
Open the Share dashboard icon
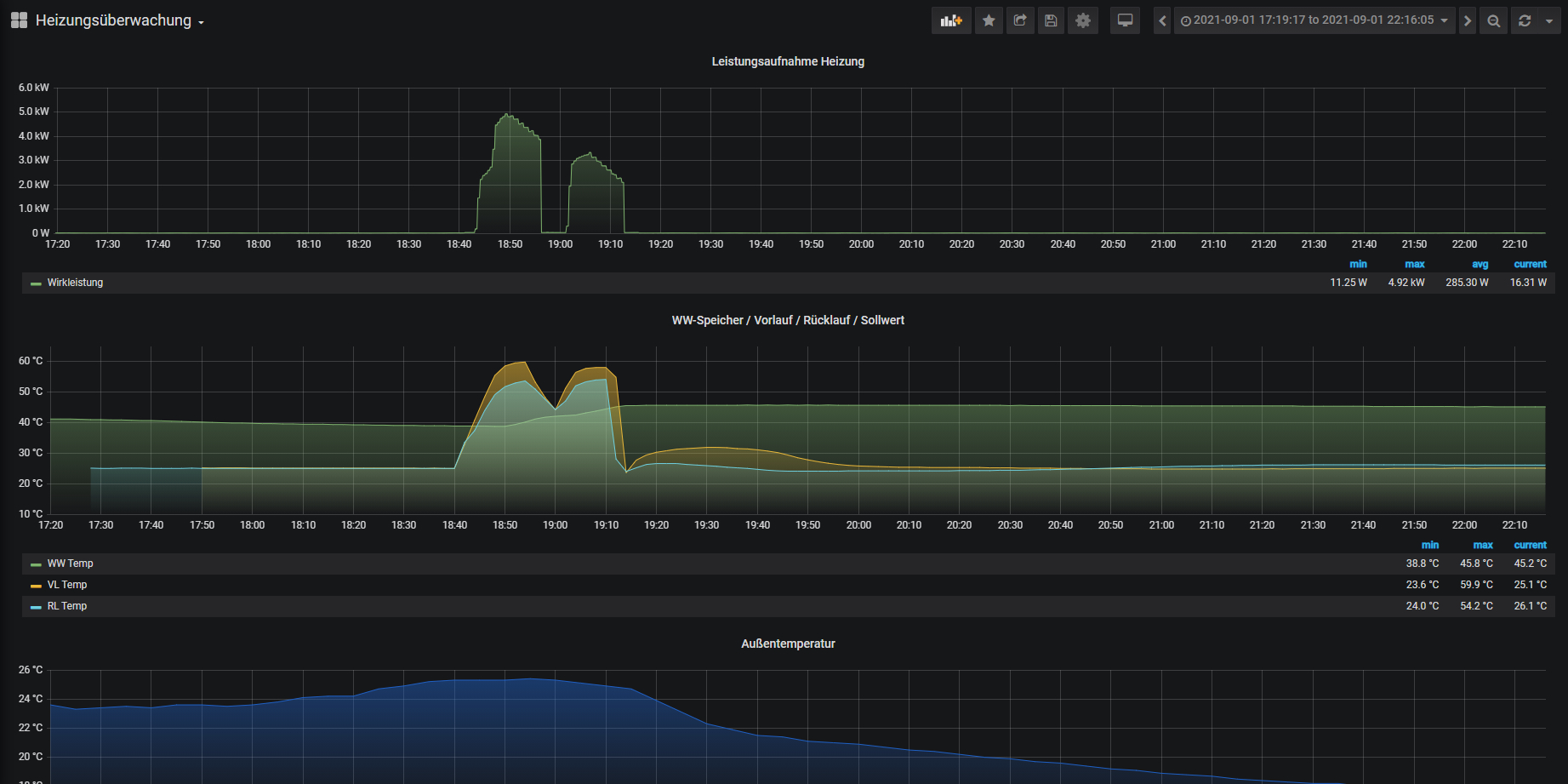1020,20
